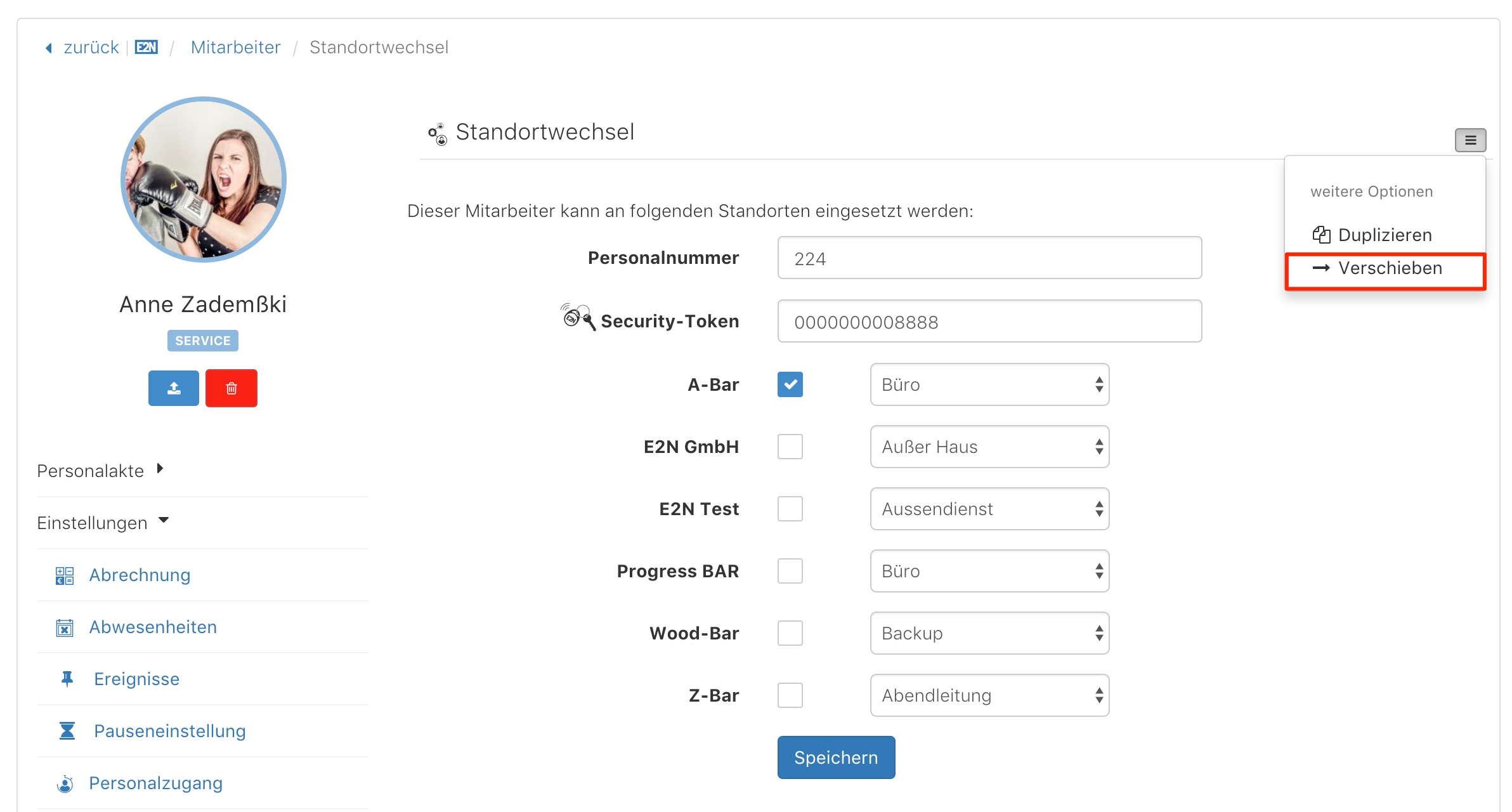Open the Pauseneinstellung link

[169, 731]
